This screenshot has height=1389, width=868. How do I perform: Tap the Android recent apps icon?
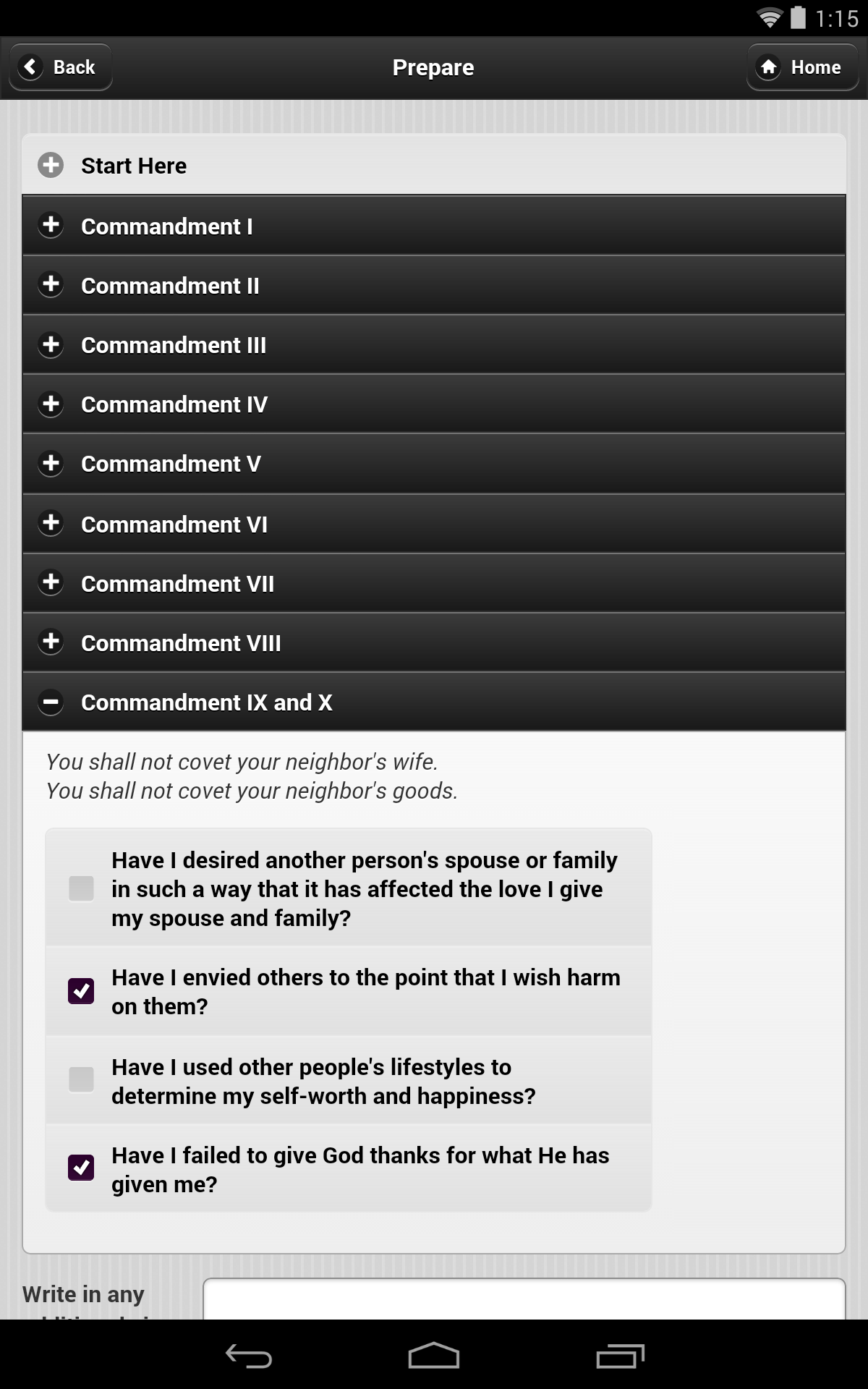click(618, 1354)
